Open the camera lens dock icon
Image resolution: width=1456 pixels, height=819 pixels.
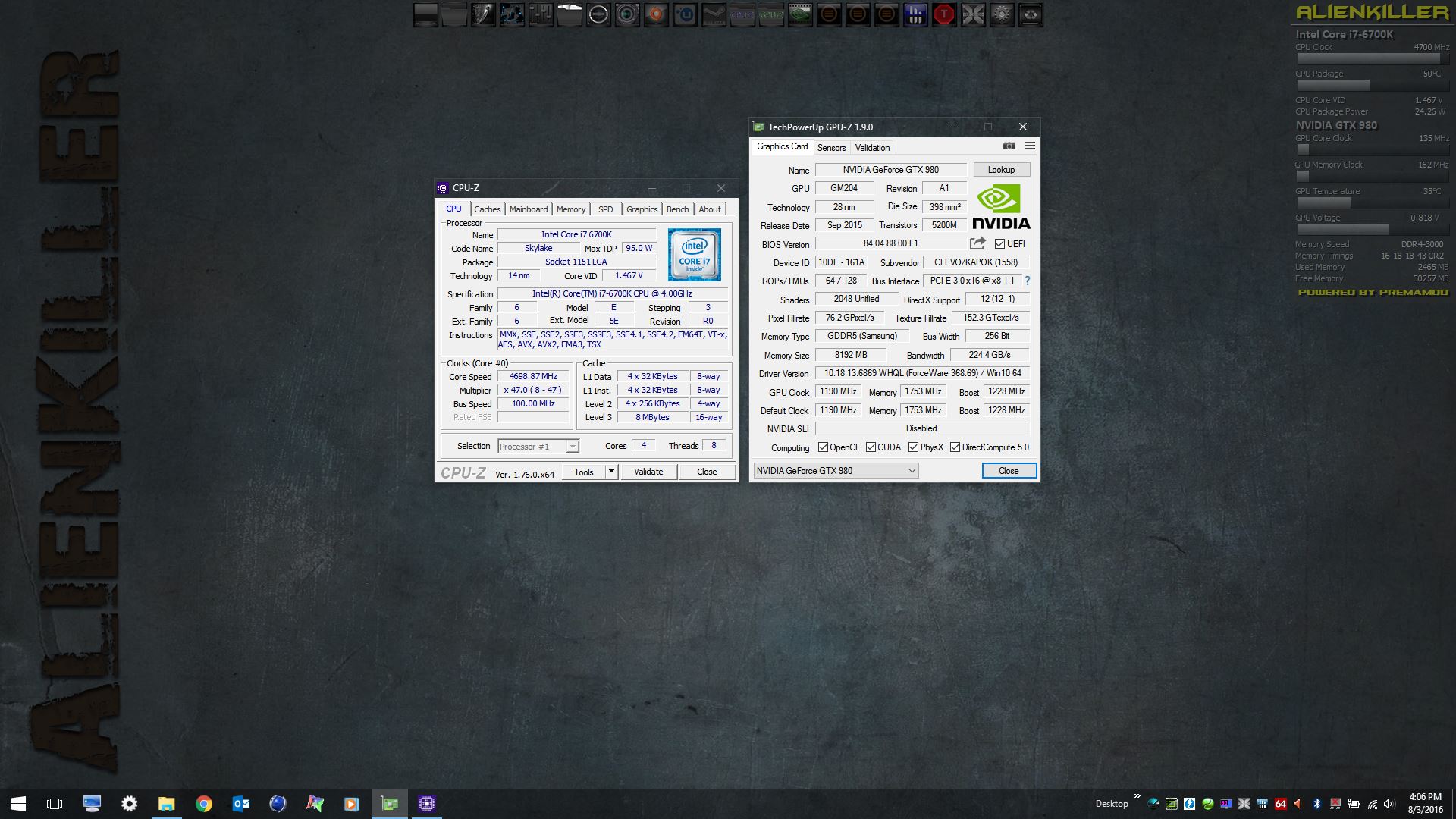(x=627, y=14)
